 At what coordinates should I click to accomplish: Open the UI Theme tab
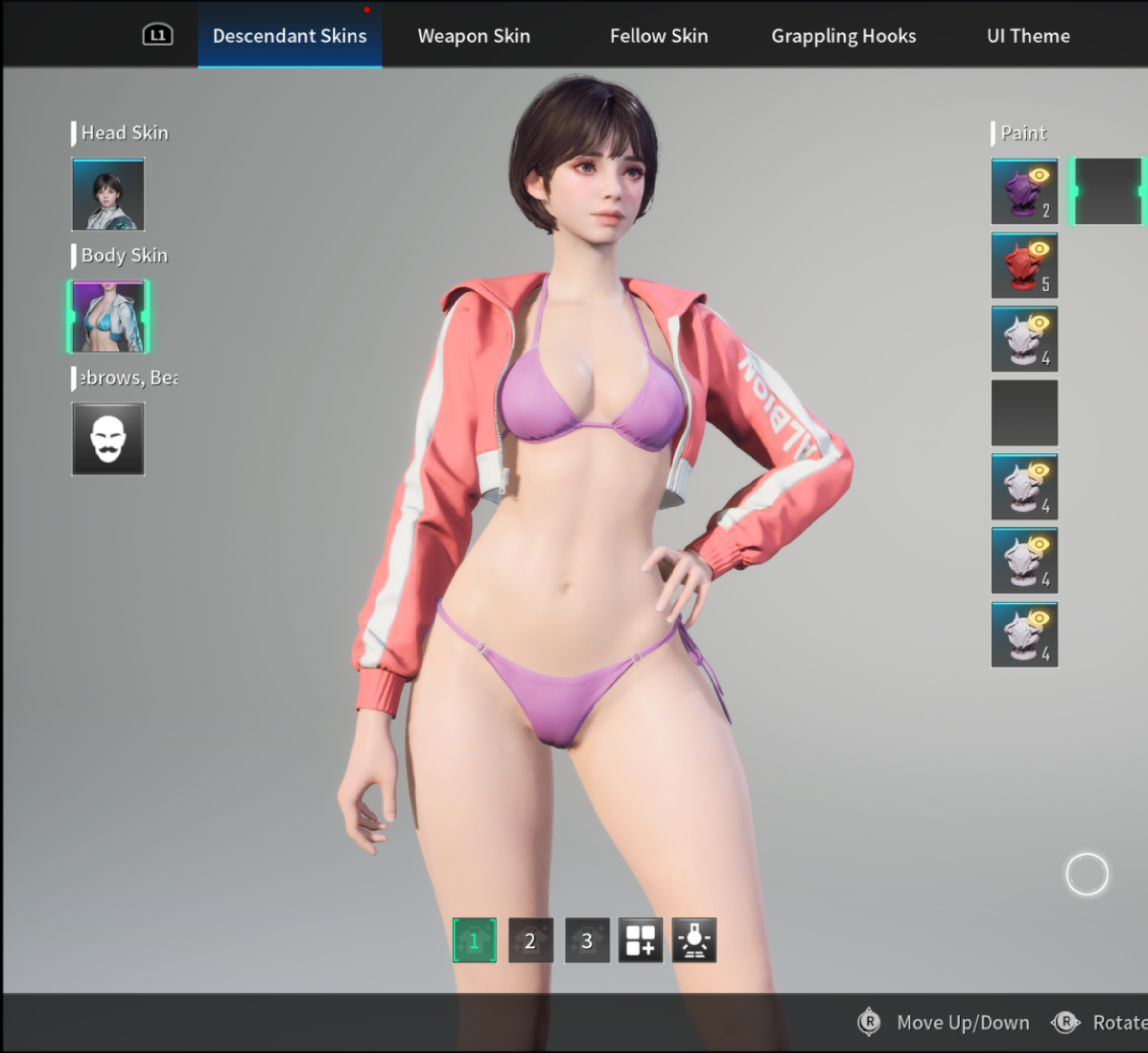1029,36
